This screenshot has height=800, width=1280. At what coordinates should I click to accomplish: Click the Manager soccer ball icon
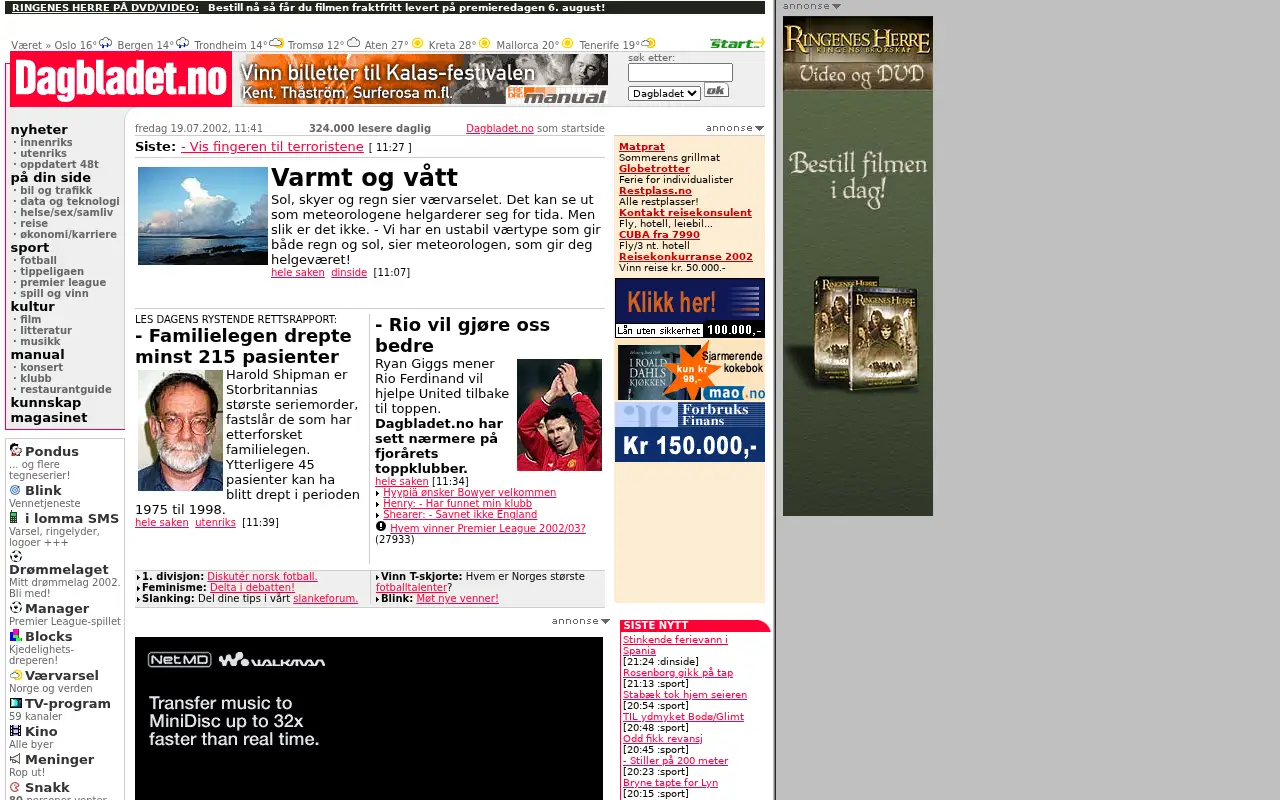click(15, 607)
